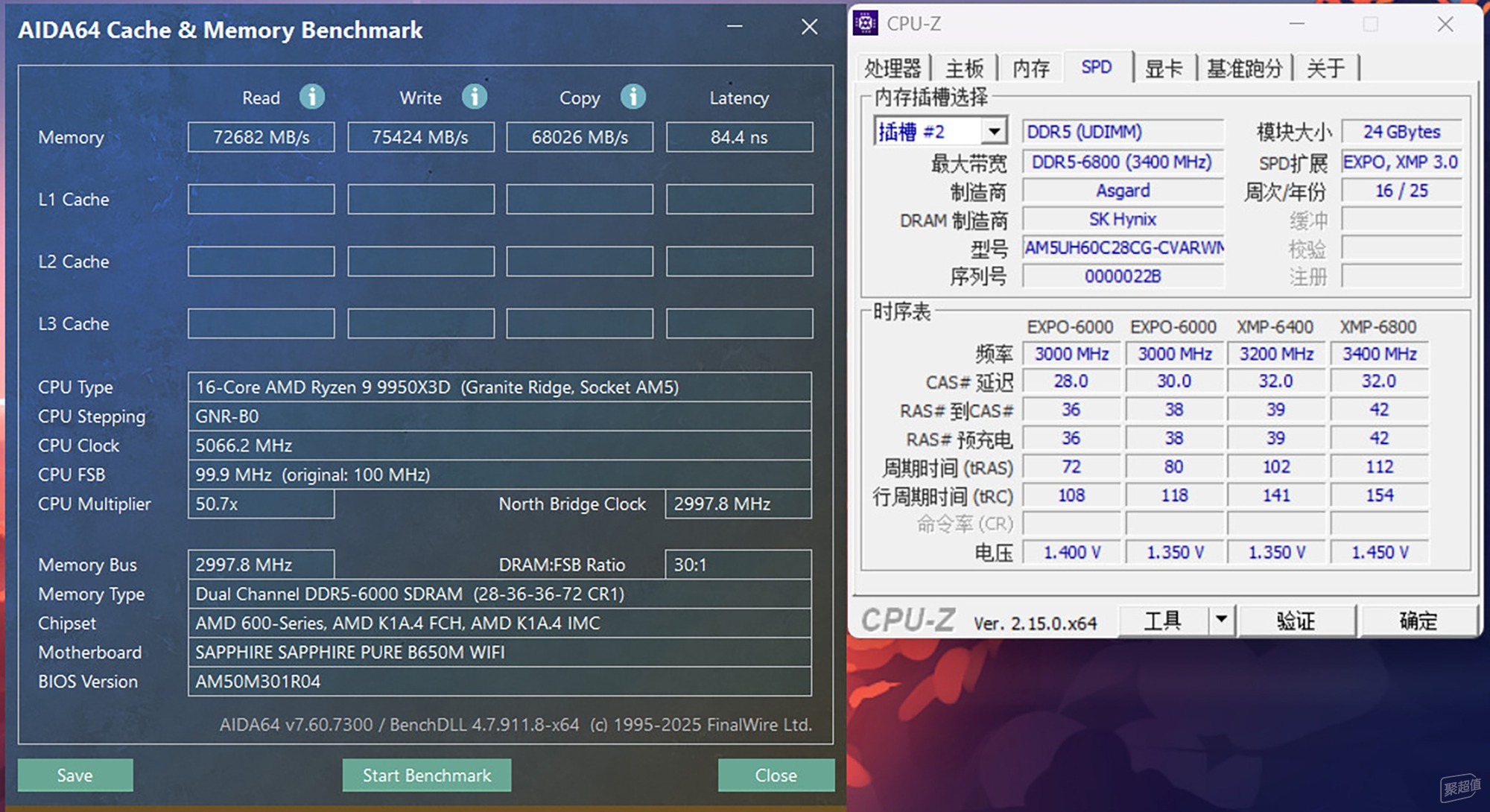Close the CPU-Z window
The image size is (1490, 812).
(1445, 25)
